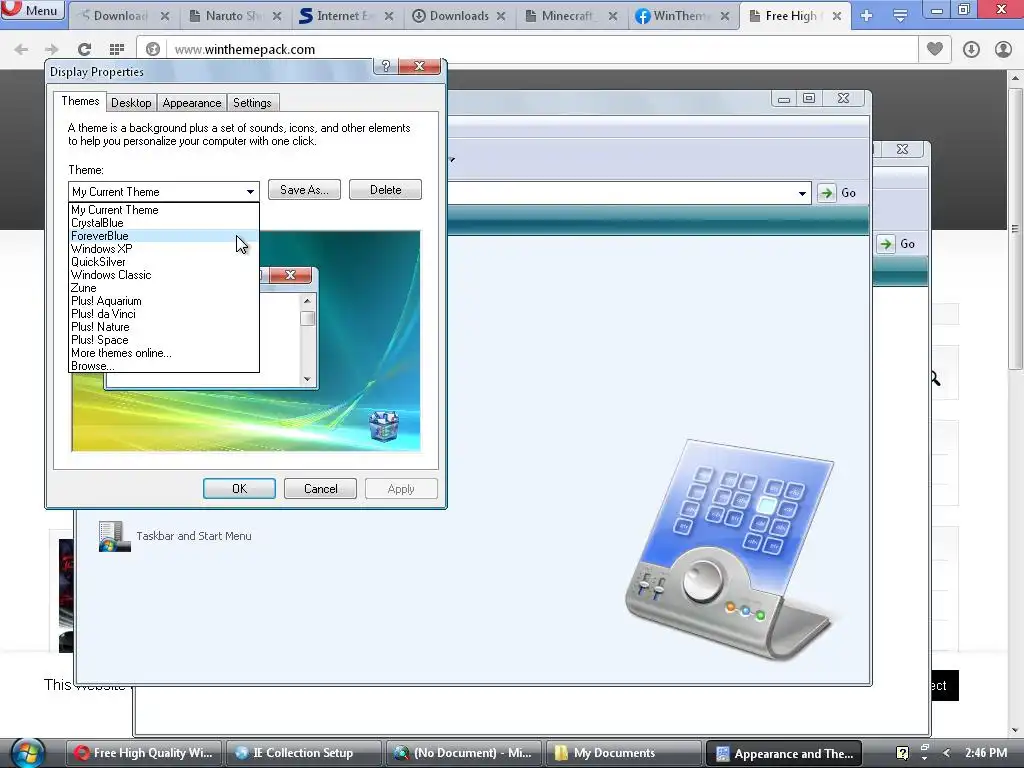The width and height of the screenshot is (1024, 768).
Task: Switch to IE Collection Setup taskbar button
Action: [x=303, y=753]
